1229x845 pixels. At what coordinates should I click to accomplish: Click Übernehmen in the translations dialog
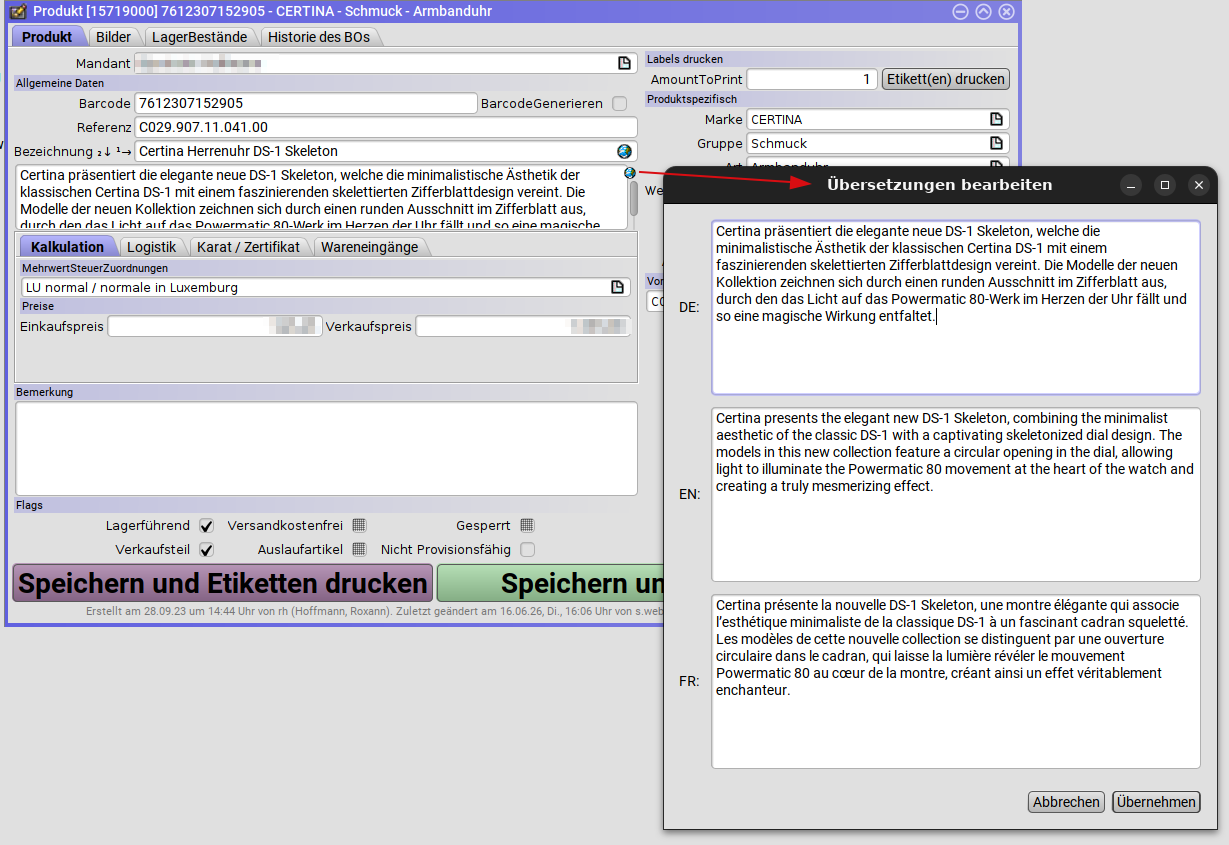point(1156,802)
